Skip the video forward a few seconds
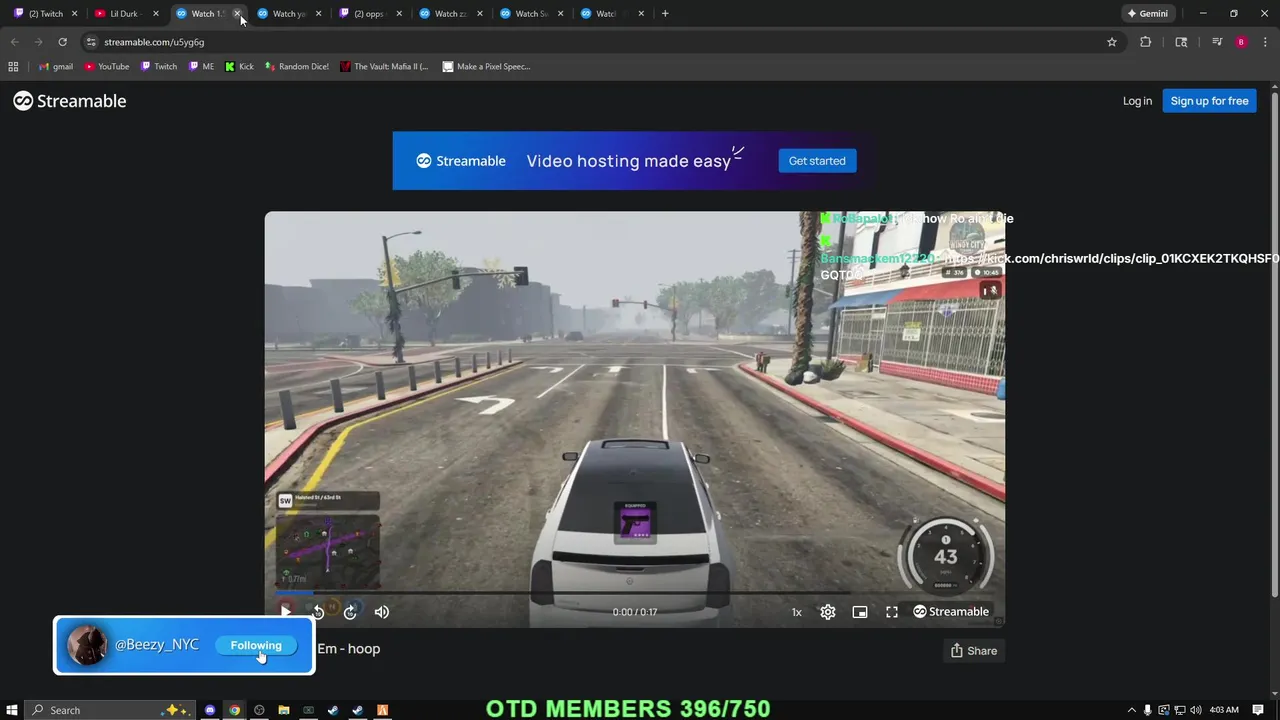The height and width of the screenshot is (720, 1280). coord(350,612)
